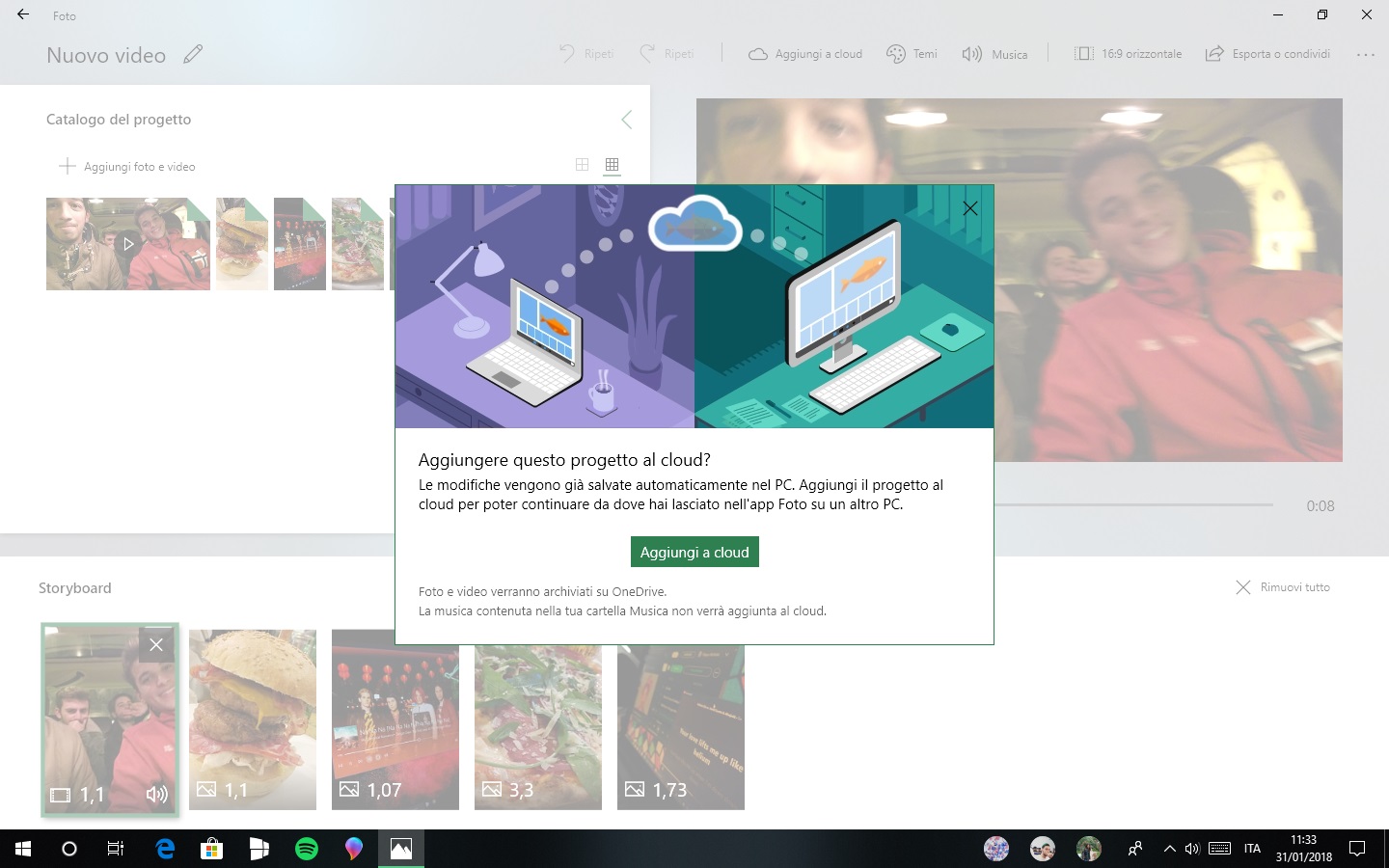Screen dimensions: 1389x868
Task: Select the burger thumbnail in project catalog
Action: (242, 244)
